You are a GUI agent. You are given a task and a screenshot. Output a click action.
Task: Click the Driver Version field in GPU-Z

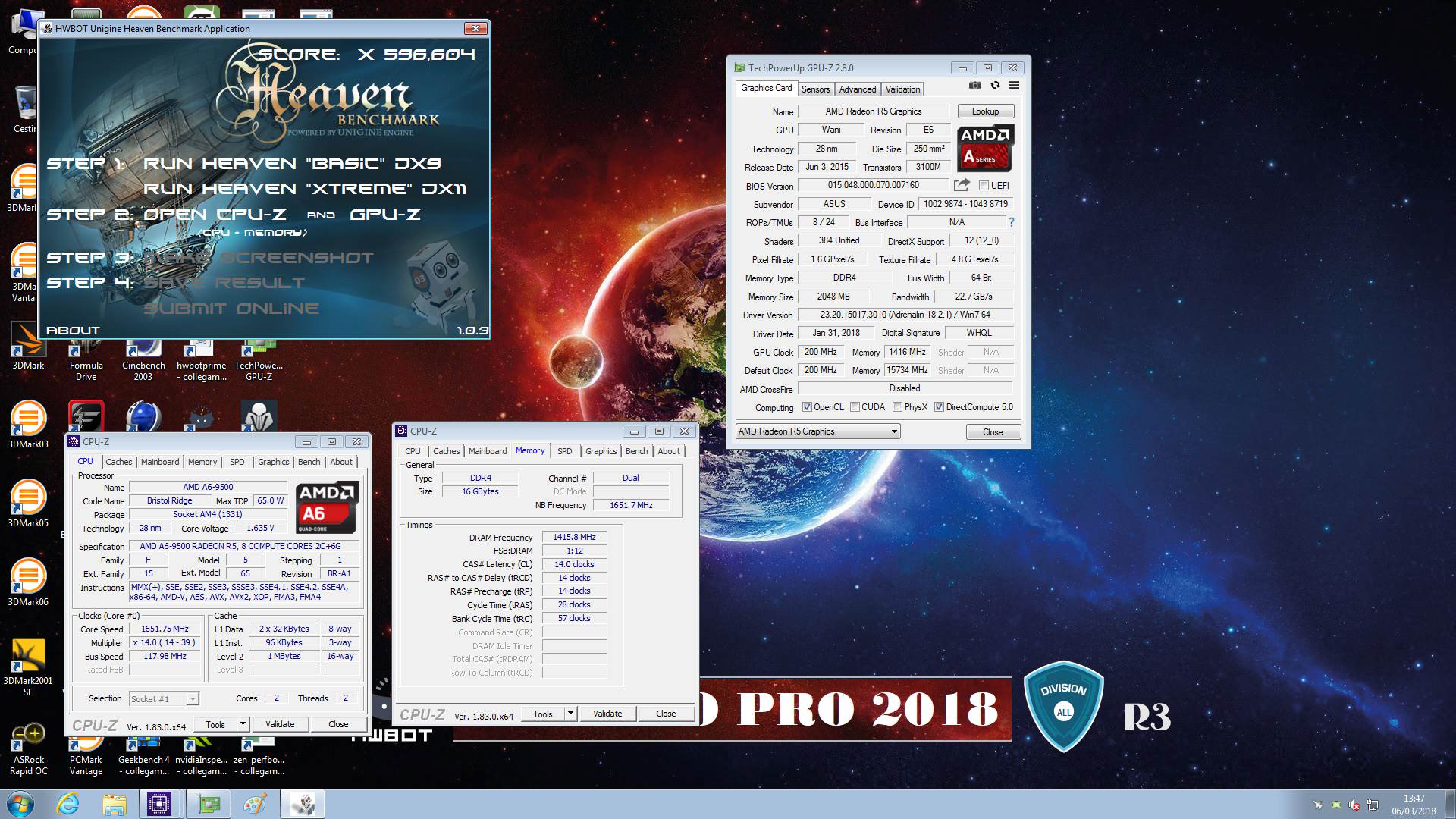pyautogui.click(x=905, y=315)
